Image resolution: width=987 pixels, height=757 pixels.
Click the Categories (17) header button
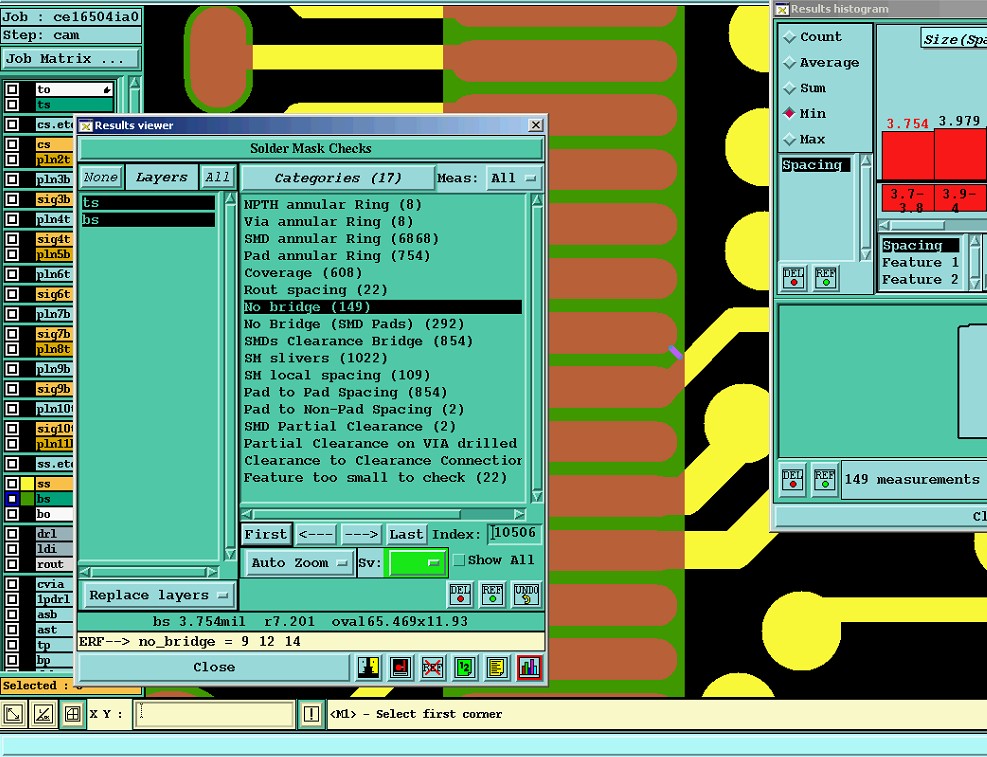tap(338, 178)
